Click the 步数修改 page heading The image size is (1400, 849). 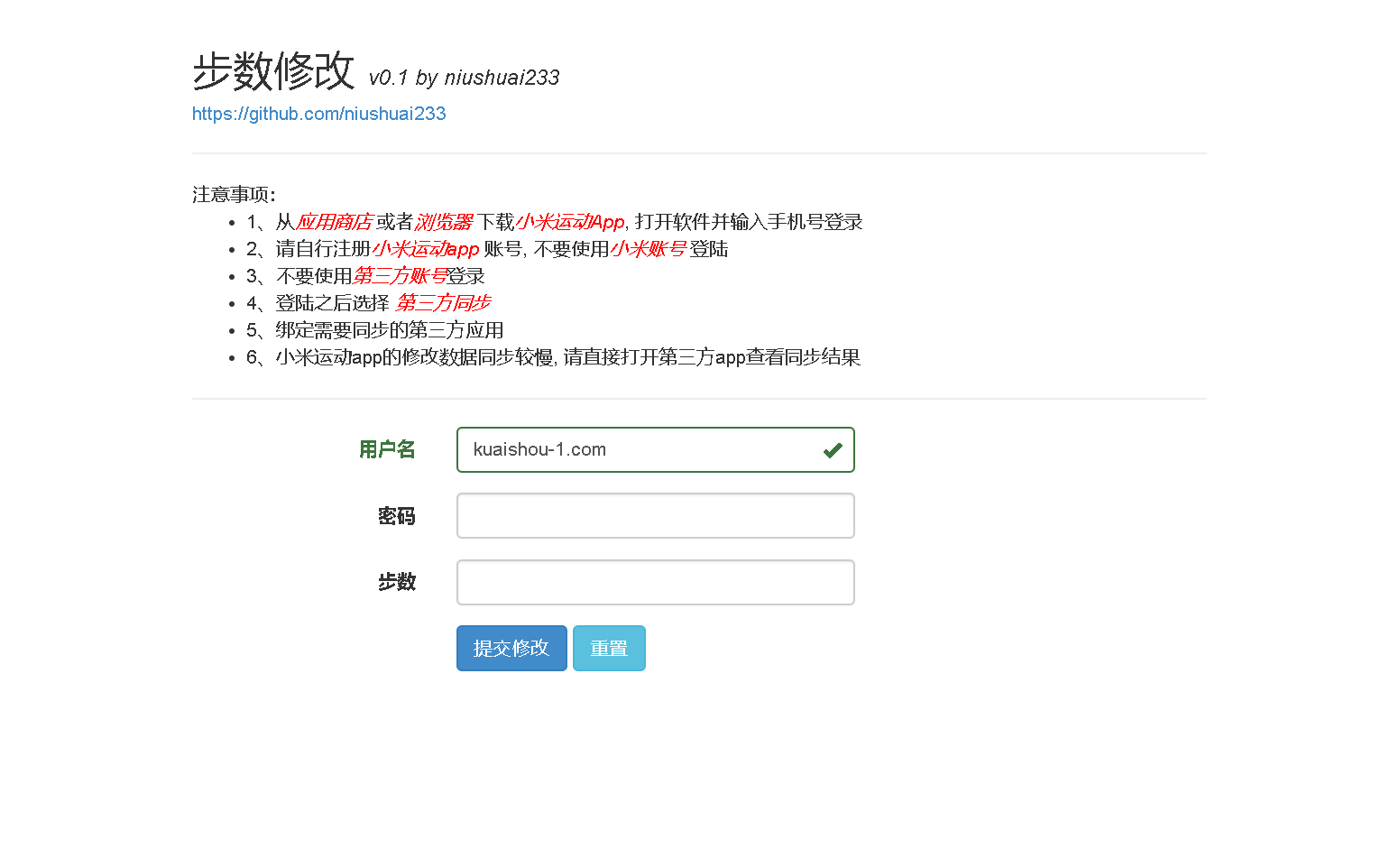click(x=274, y=70)
